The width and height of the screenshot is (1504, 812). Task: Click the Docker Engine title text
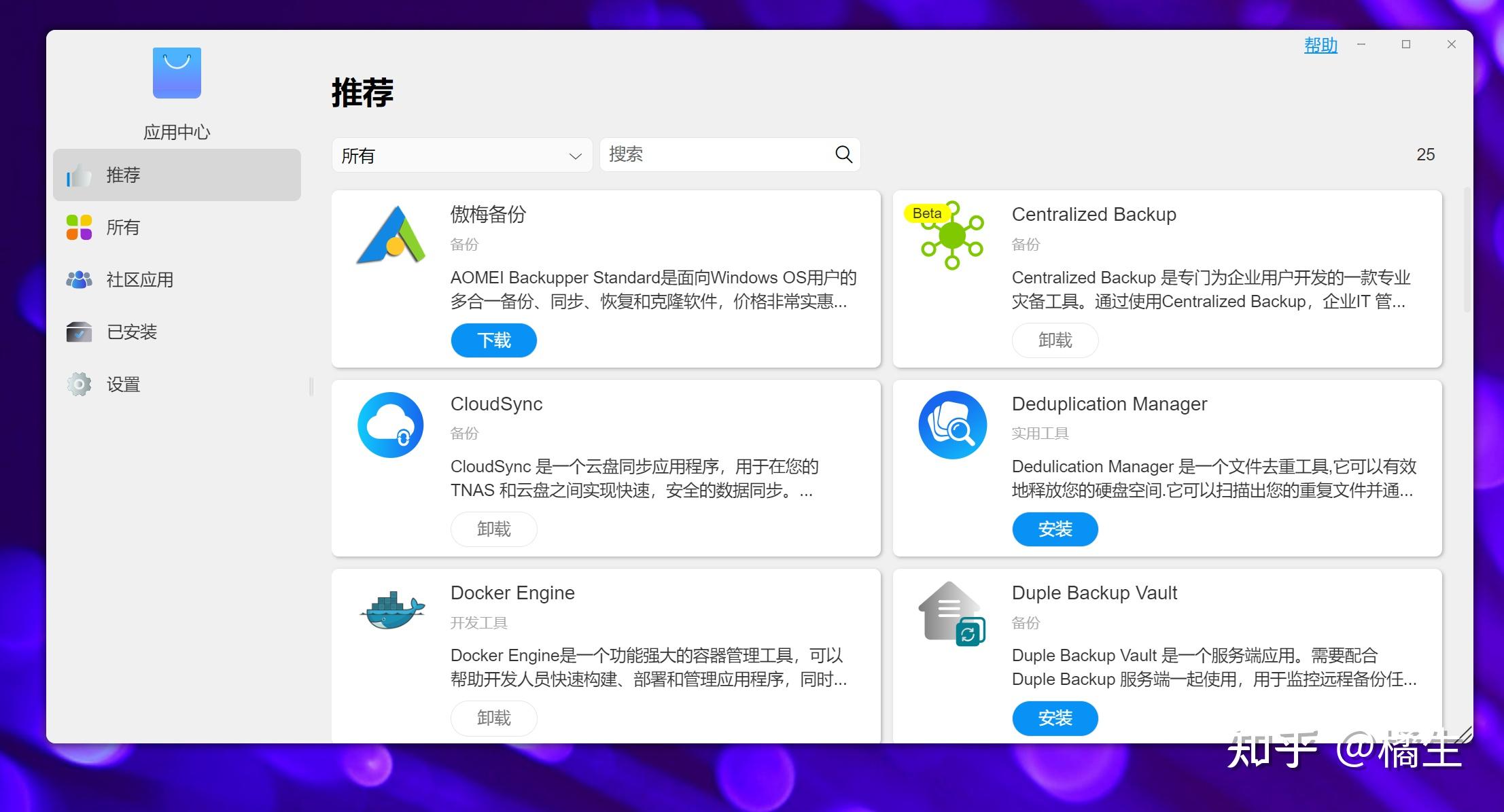click(512, 593)
